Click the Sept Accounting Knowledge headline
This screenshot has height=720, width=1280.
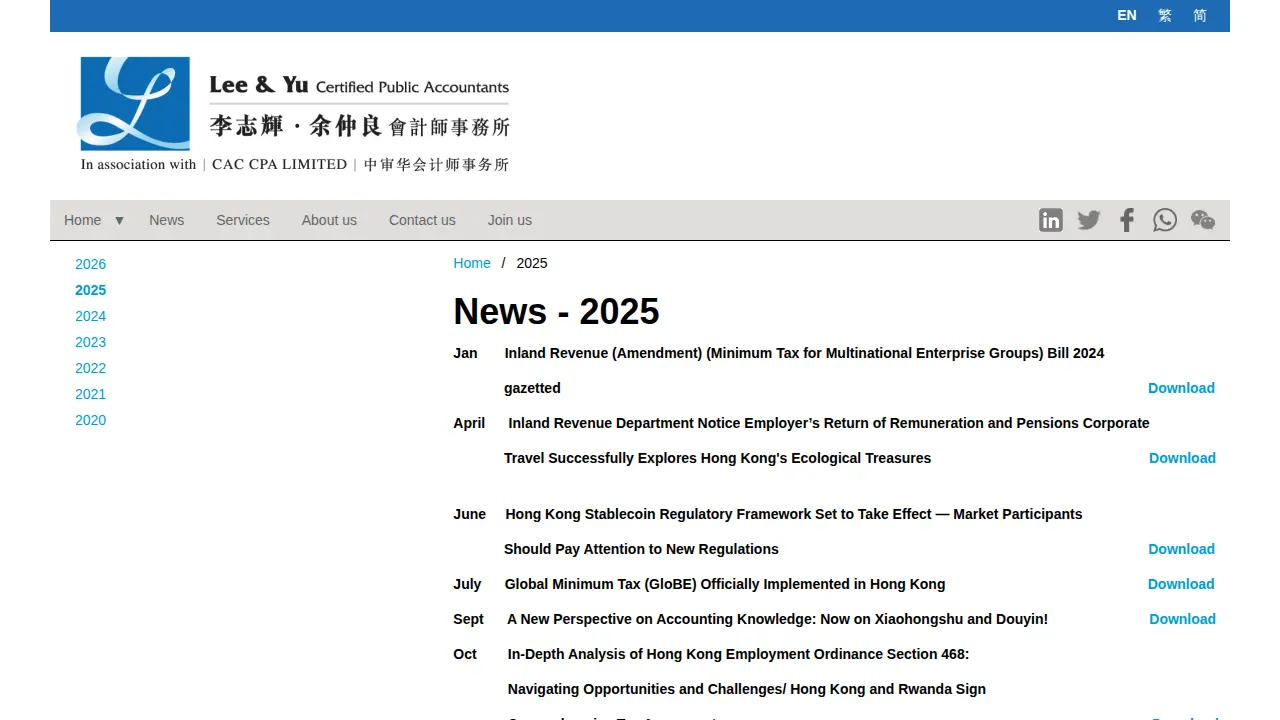[x=777, y=619]
